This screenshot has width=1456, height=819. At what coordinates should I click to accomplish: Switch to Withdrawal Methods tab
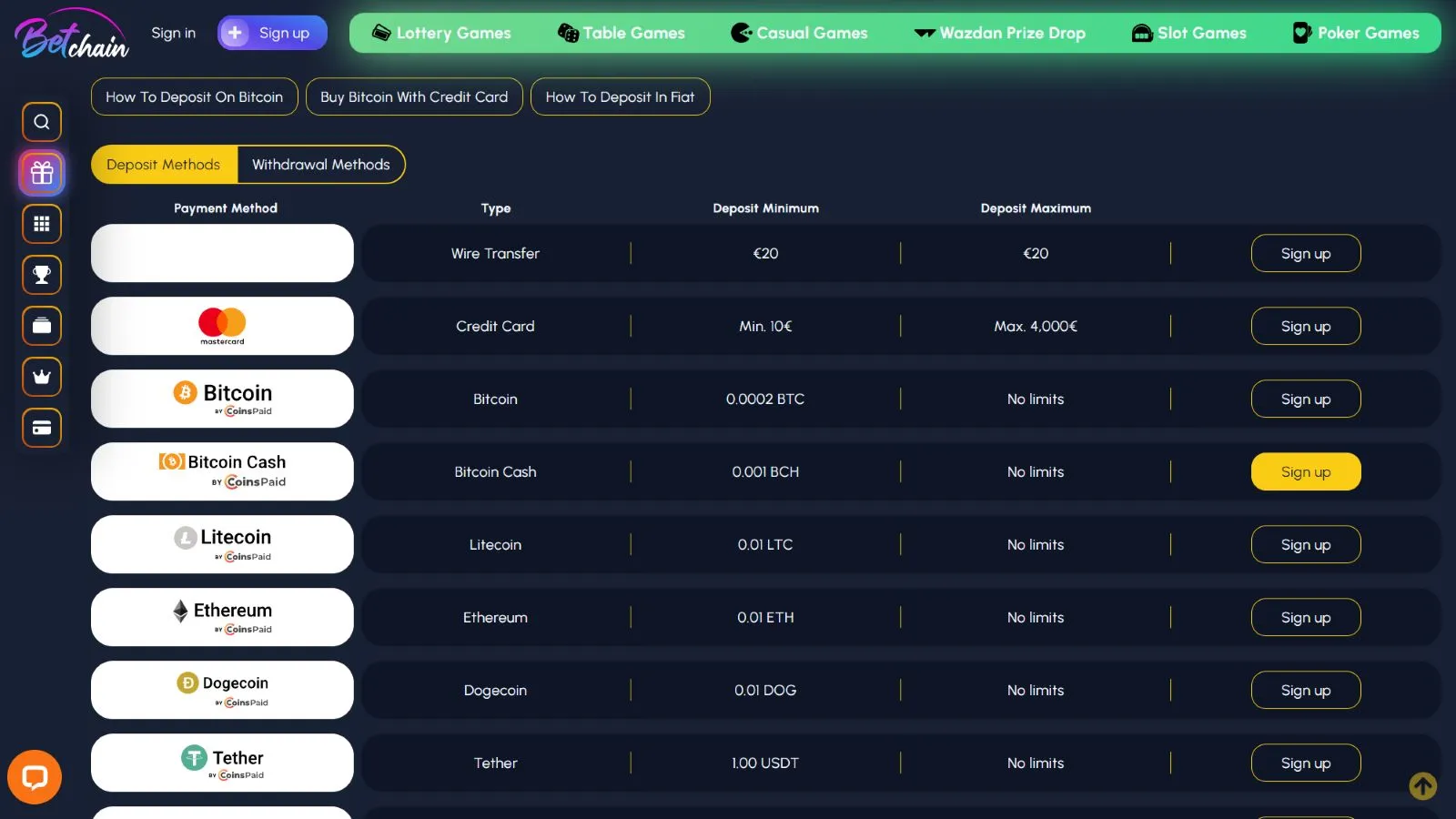point(320,165)
